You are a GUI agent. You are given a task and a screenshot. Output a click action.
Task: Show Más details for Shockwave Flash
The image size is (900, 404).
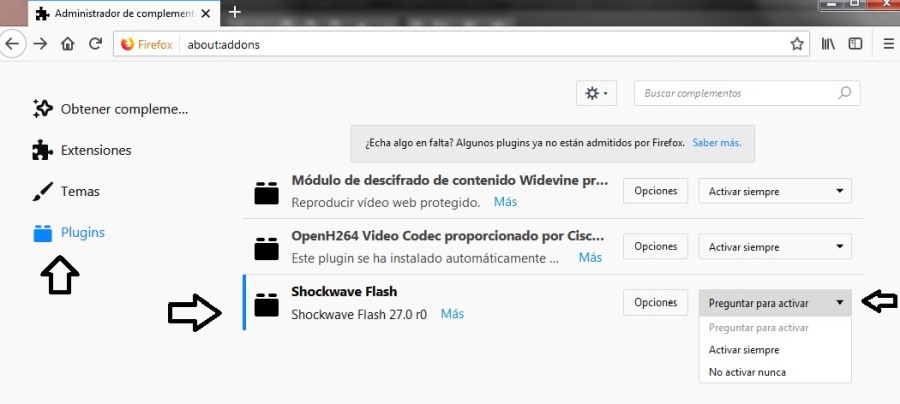pos(452,314)
